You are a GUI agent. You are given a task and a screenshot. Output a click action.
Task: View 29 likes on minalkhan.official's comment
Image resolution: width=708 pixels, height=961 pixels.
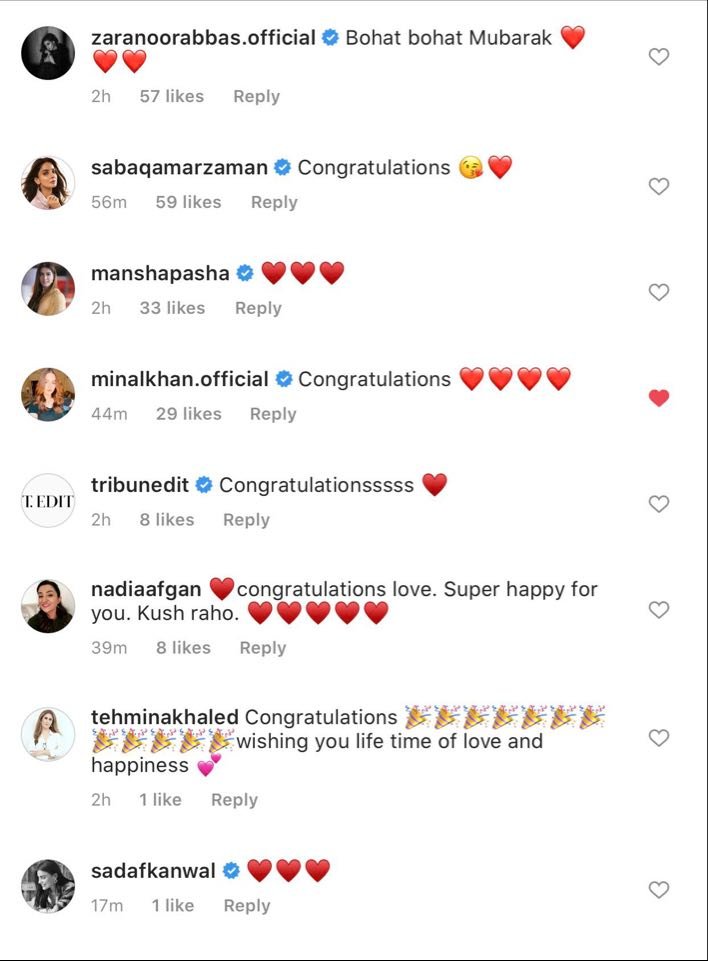click(x=188, y=414)
